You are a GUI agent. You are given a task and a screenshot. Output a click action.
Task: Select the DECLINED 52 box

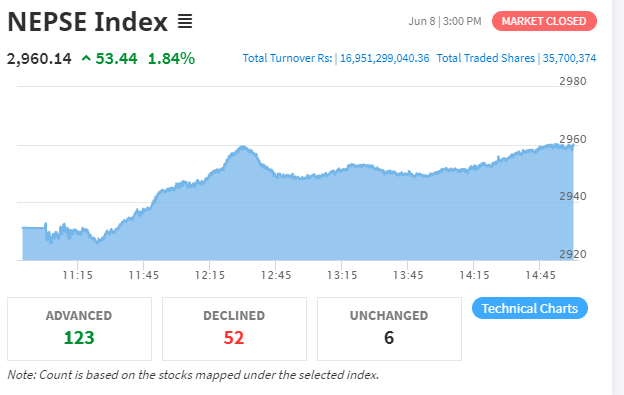coord(234,329)
